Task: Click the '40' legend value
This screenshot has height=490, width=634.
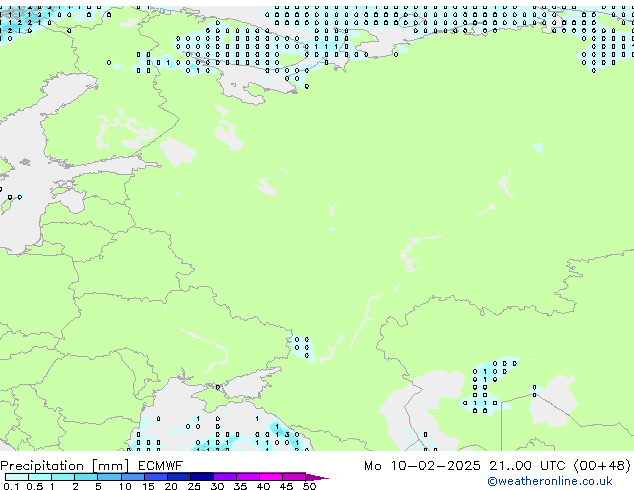Action: coord(263,486)
